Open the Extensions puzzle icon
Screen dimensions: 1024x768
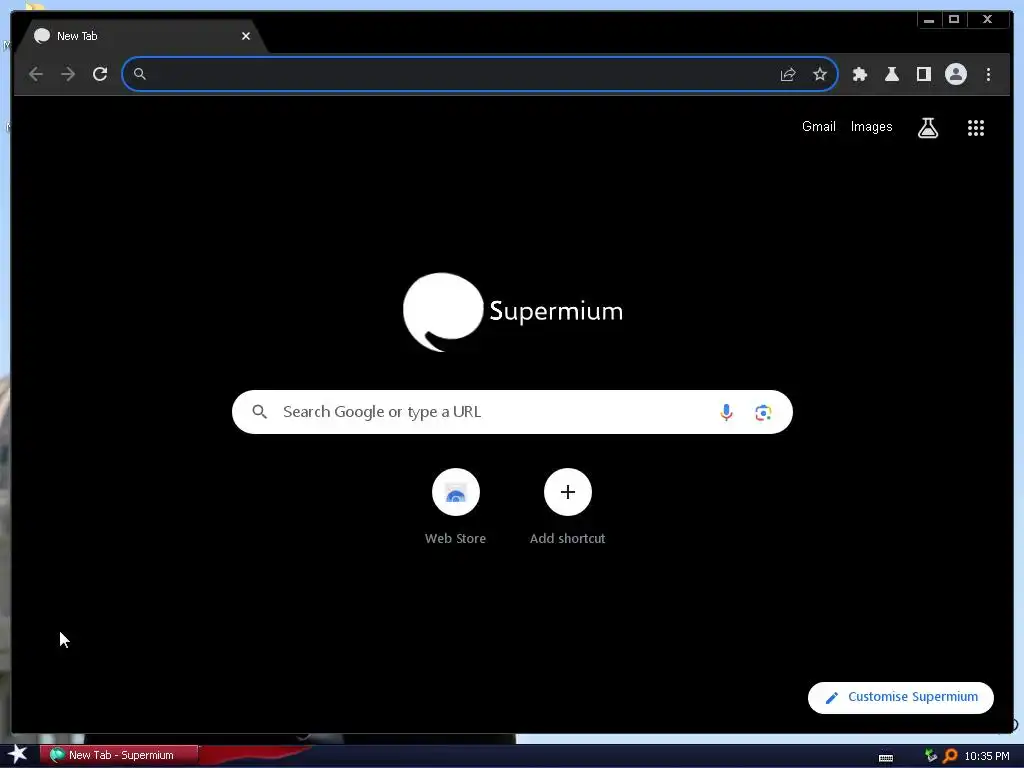click(x=860, y=74)
